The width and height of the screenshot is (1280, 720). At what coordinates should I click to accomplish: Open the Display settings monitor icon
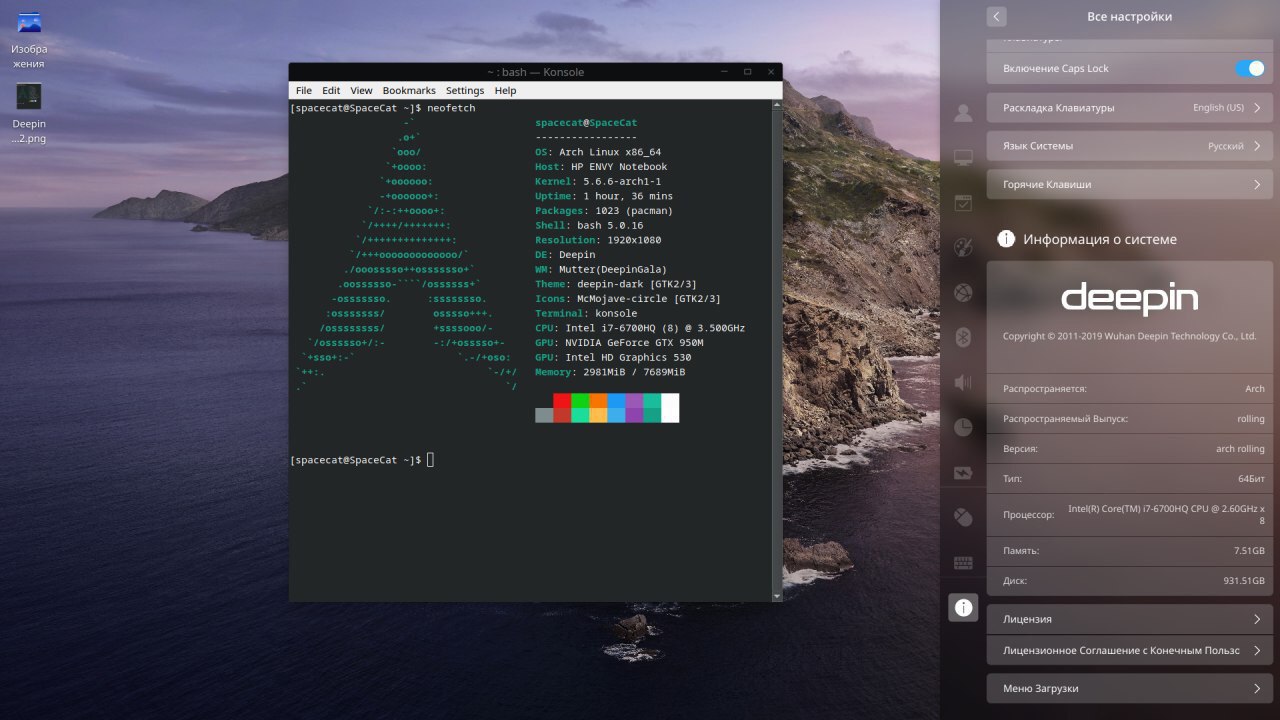coord(963,158)
